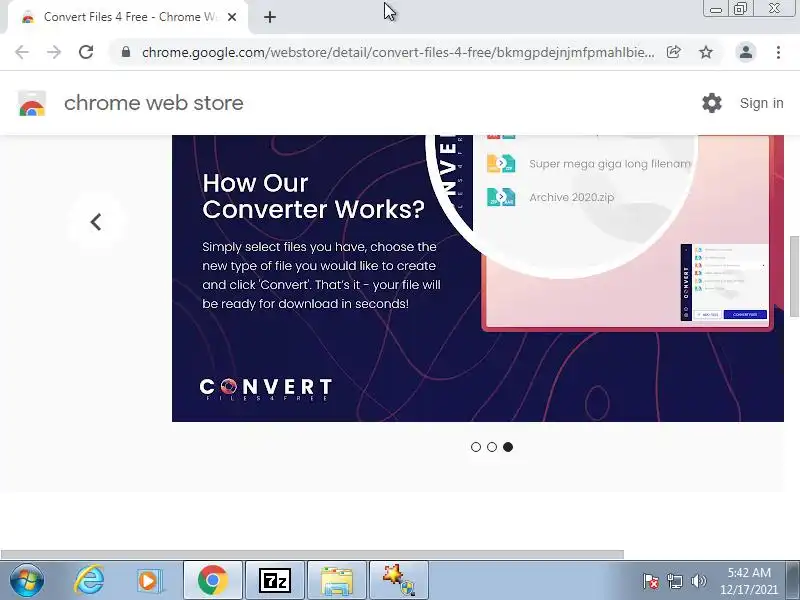Click the 'Super mega giga long filenam' entry
This screenshot has width=800, height=600.
click(x=610, y=164)
